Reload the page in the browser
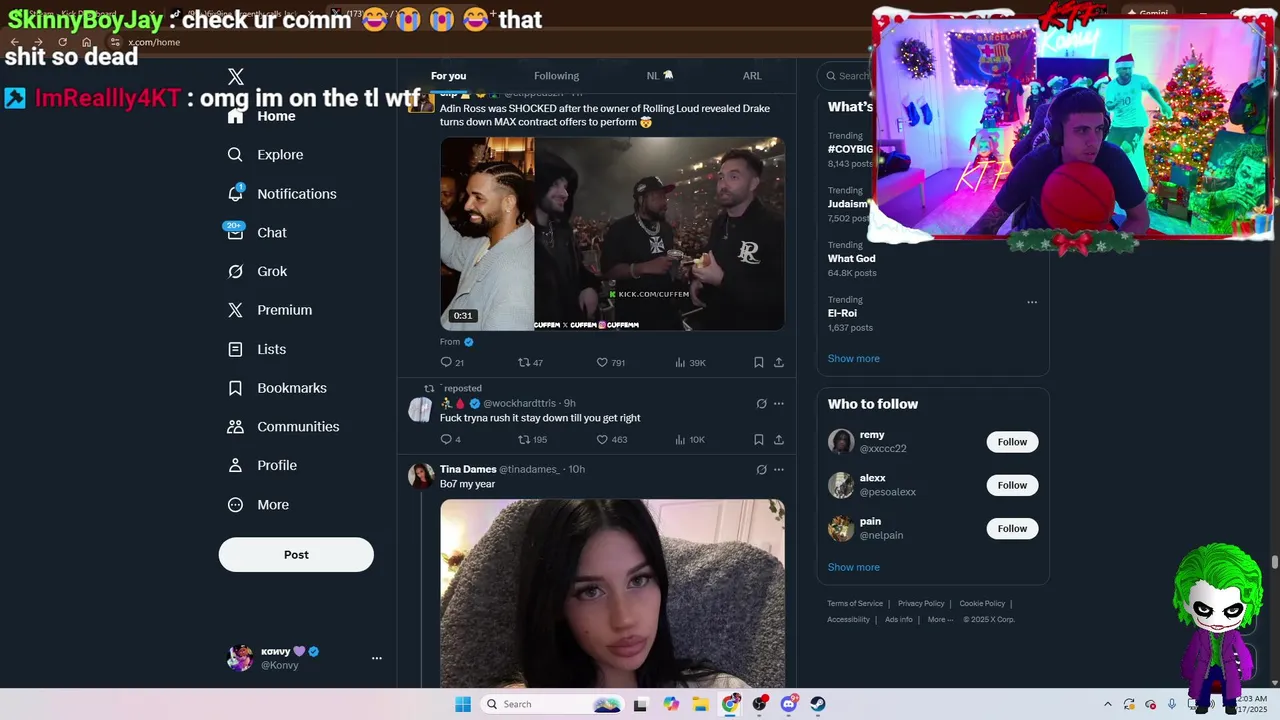Image resolution: width=1280 pixels, height=720 pixels. (x=62, y=42)
